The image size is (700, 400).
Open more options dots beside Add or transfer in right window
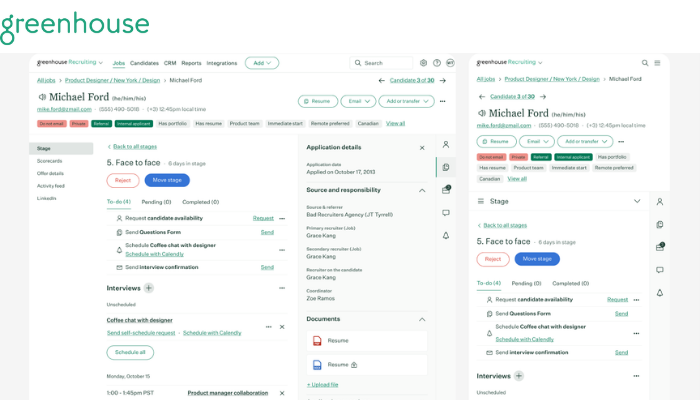click(x=621, y=142)
